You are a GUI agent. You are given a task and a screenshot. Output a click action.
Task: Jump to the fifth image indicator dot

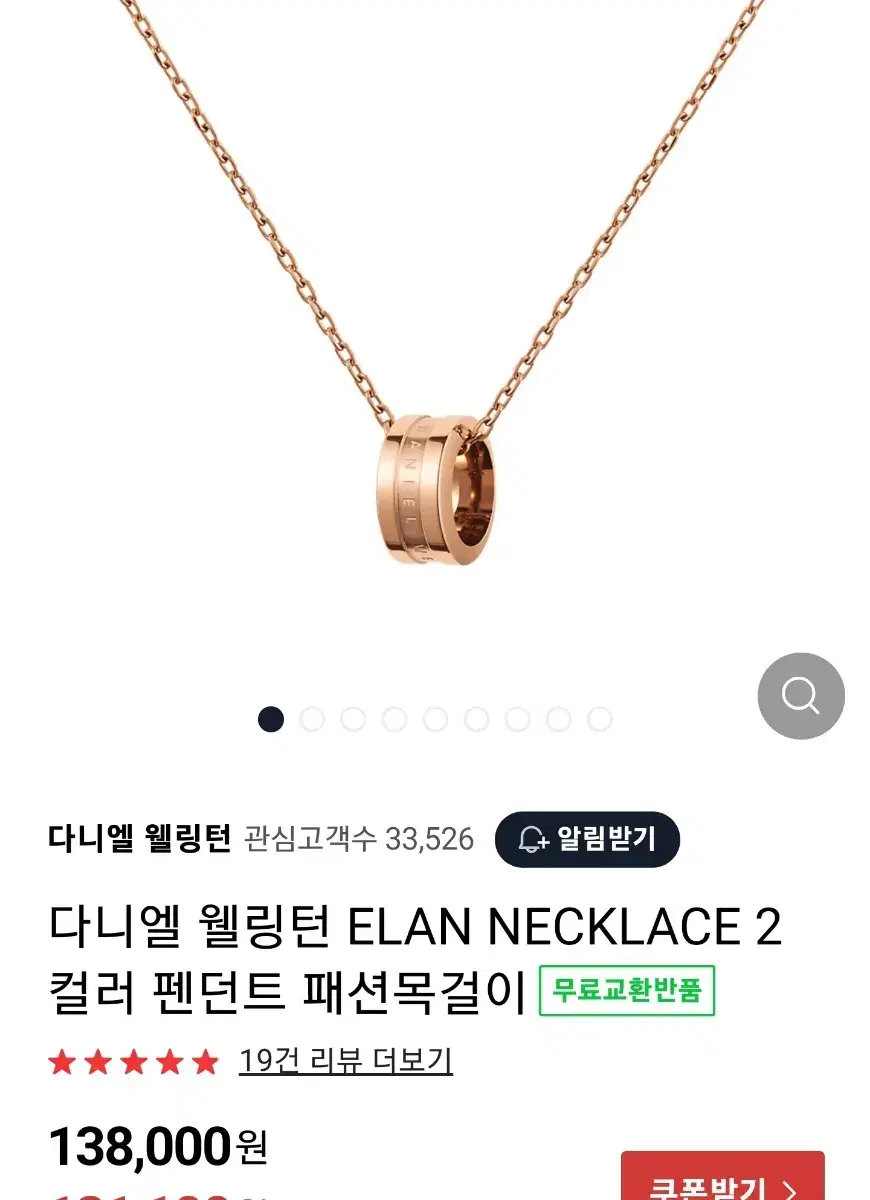coord(435,719)
